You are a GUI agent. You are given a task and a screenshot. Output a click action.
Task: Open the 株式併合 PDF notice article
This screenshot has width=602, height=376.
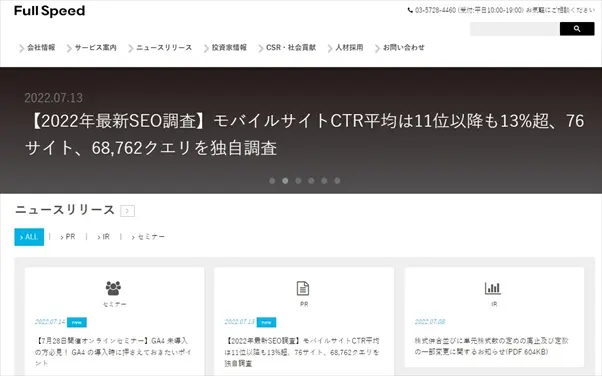click(492, 346)
